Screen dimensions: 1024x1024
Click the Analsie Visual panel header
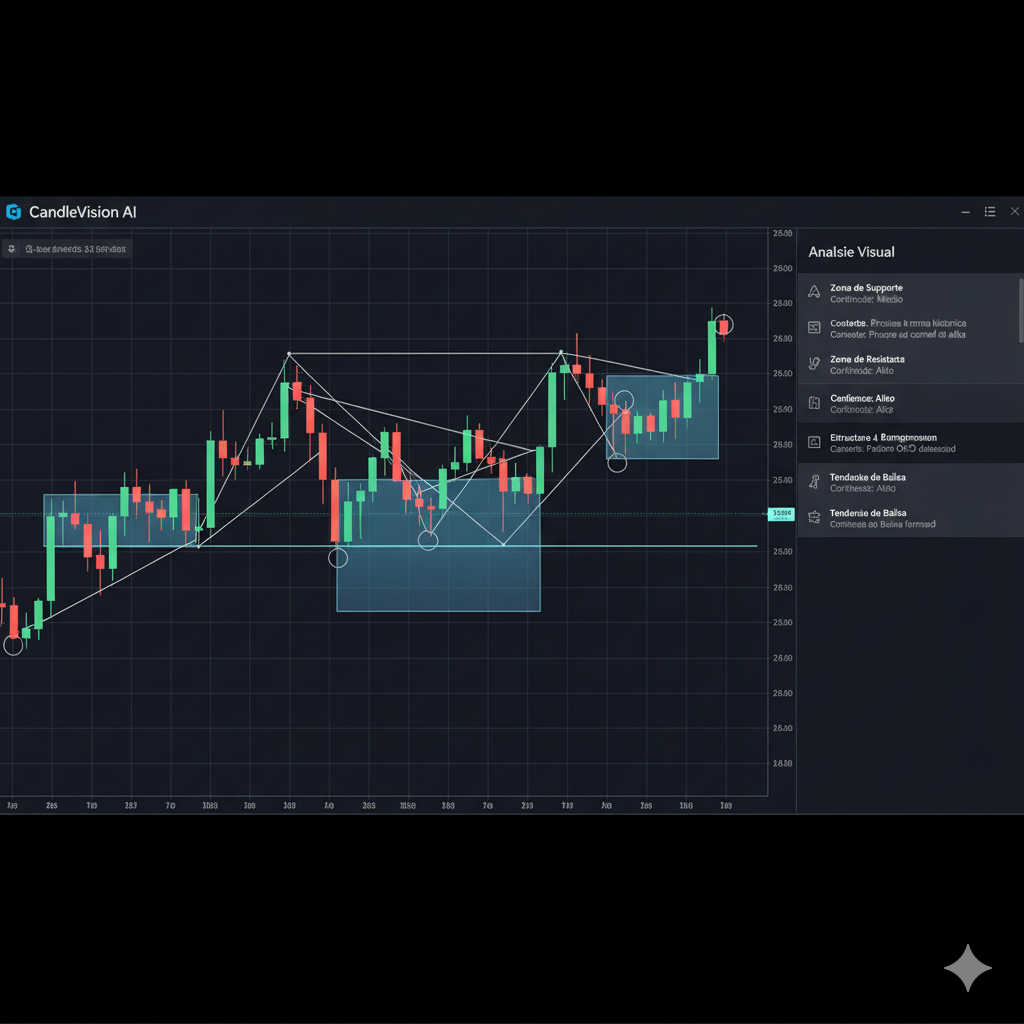pyautogui.click(x=851, y=252)
